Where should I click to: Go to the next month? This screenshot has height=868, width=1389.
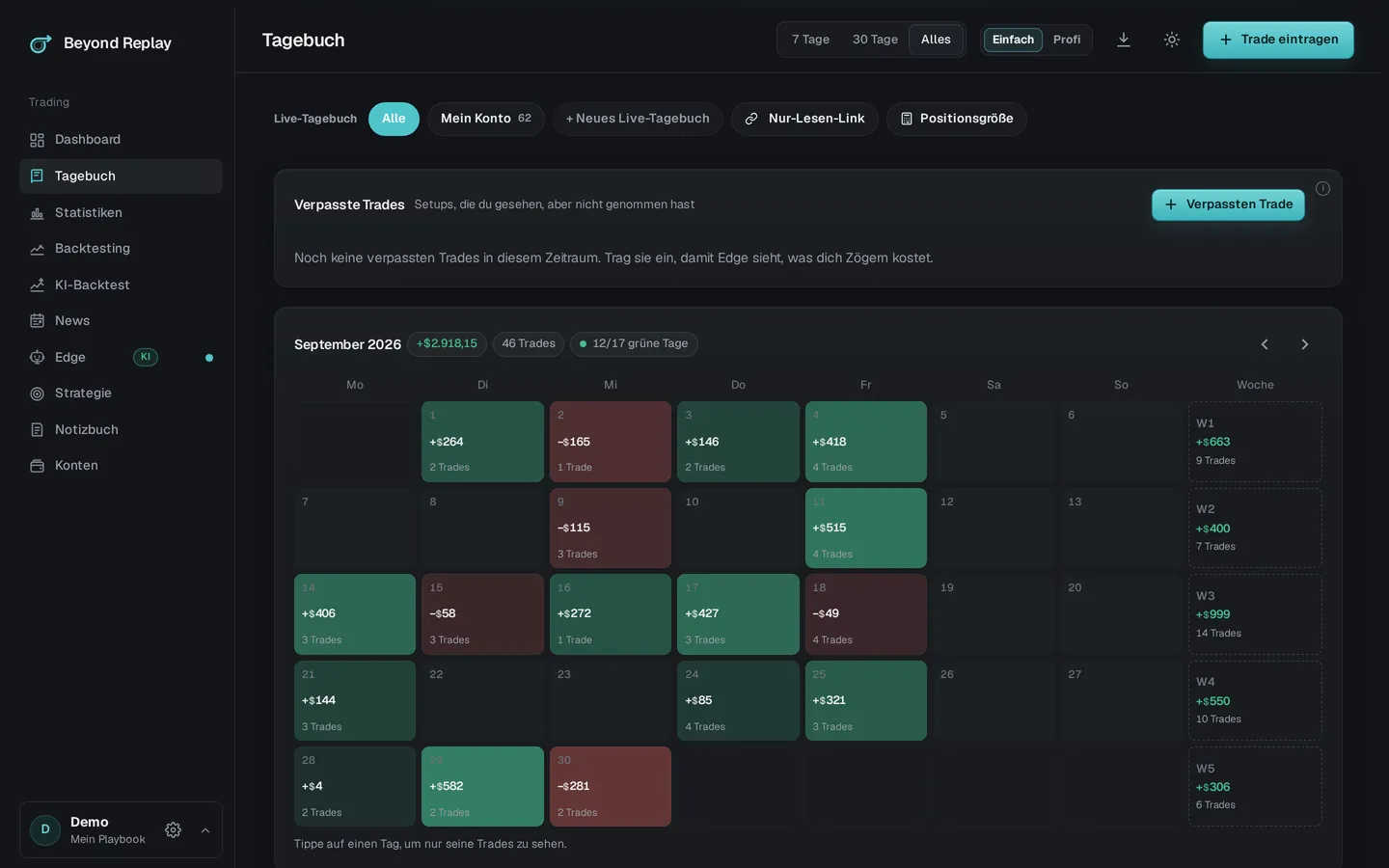[1305, 344]
